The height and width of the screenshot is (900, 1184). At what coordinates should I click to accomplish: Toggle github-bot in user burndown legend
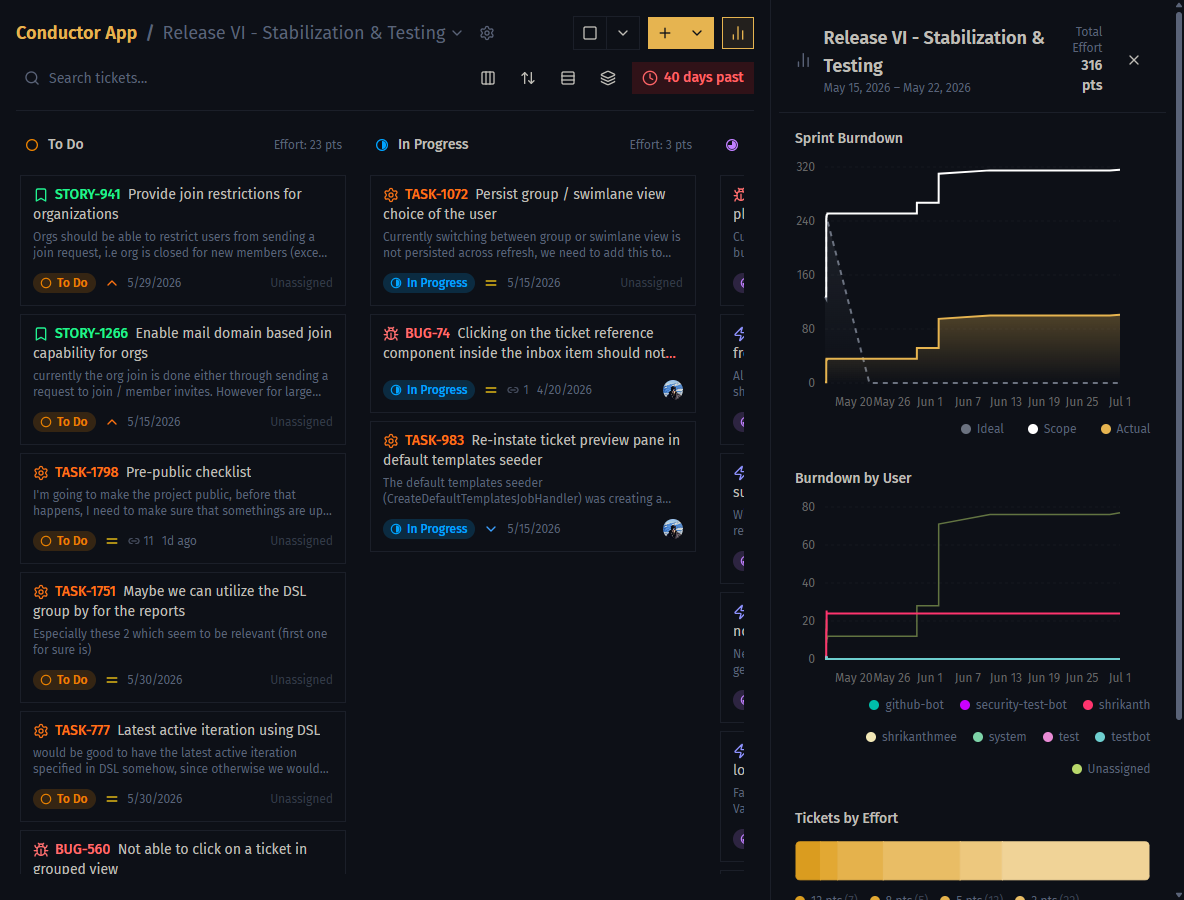[x=906, y=704]
